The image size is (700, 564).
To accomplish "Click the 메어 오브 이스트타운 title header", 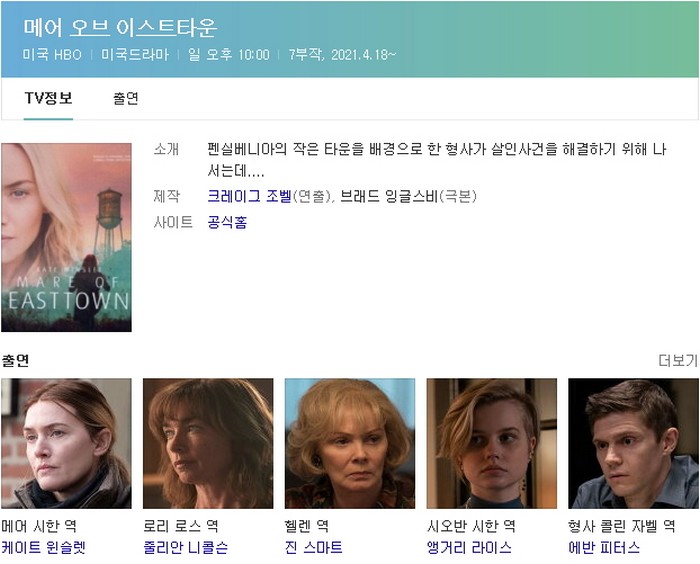I will click(x=121, y=28).
